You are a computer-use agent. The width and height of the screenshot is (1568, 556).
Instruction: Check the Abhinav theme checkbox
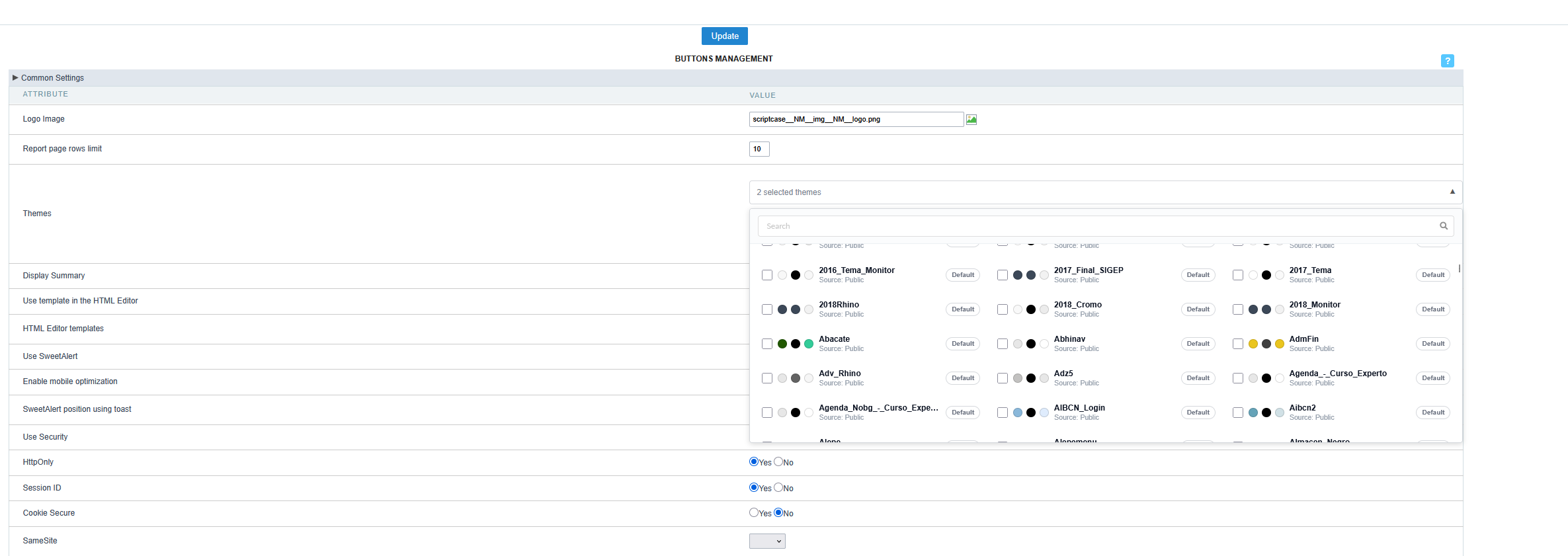(1003, 344)
